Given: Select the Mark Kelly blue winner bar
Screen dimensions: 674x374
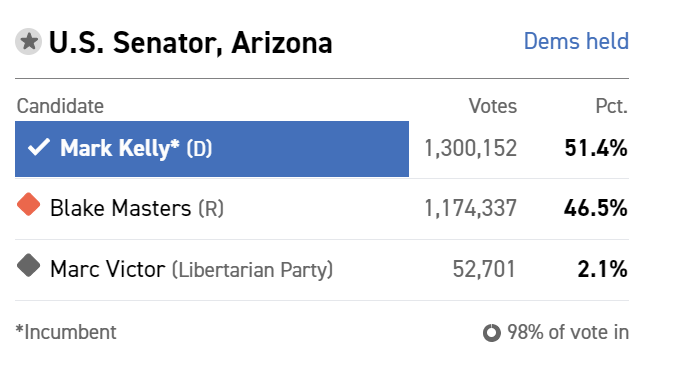Looking at the screenshot, I should [212, 149].
